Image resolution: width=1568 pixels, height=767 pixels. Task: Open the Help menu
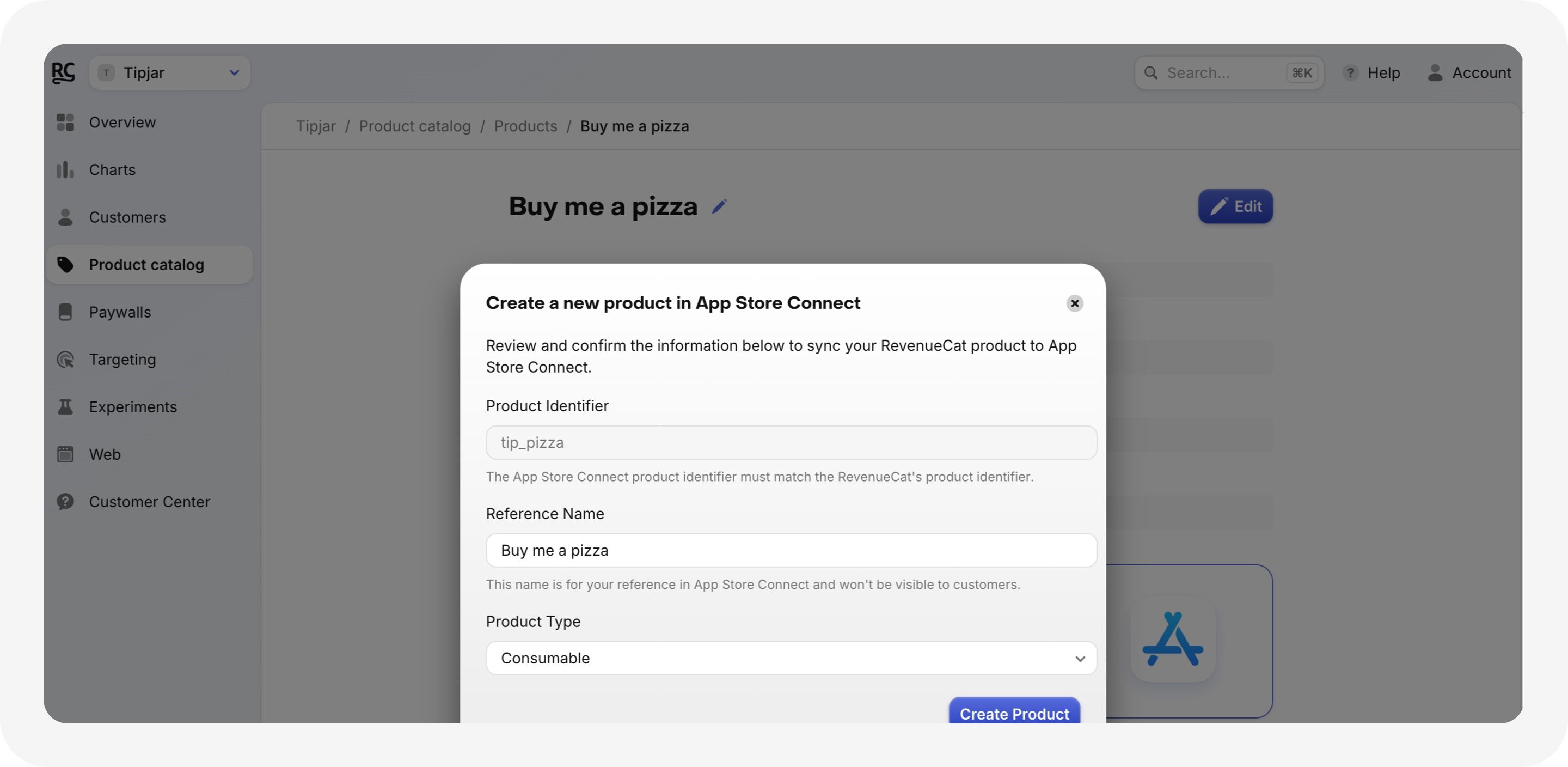click(x=1371, y=73)
